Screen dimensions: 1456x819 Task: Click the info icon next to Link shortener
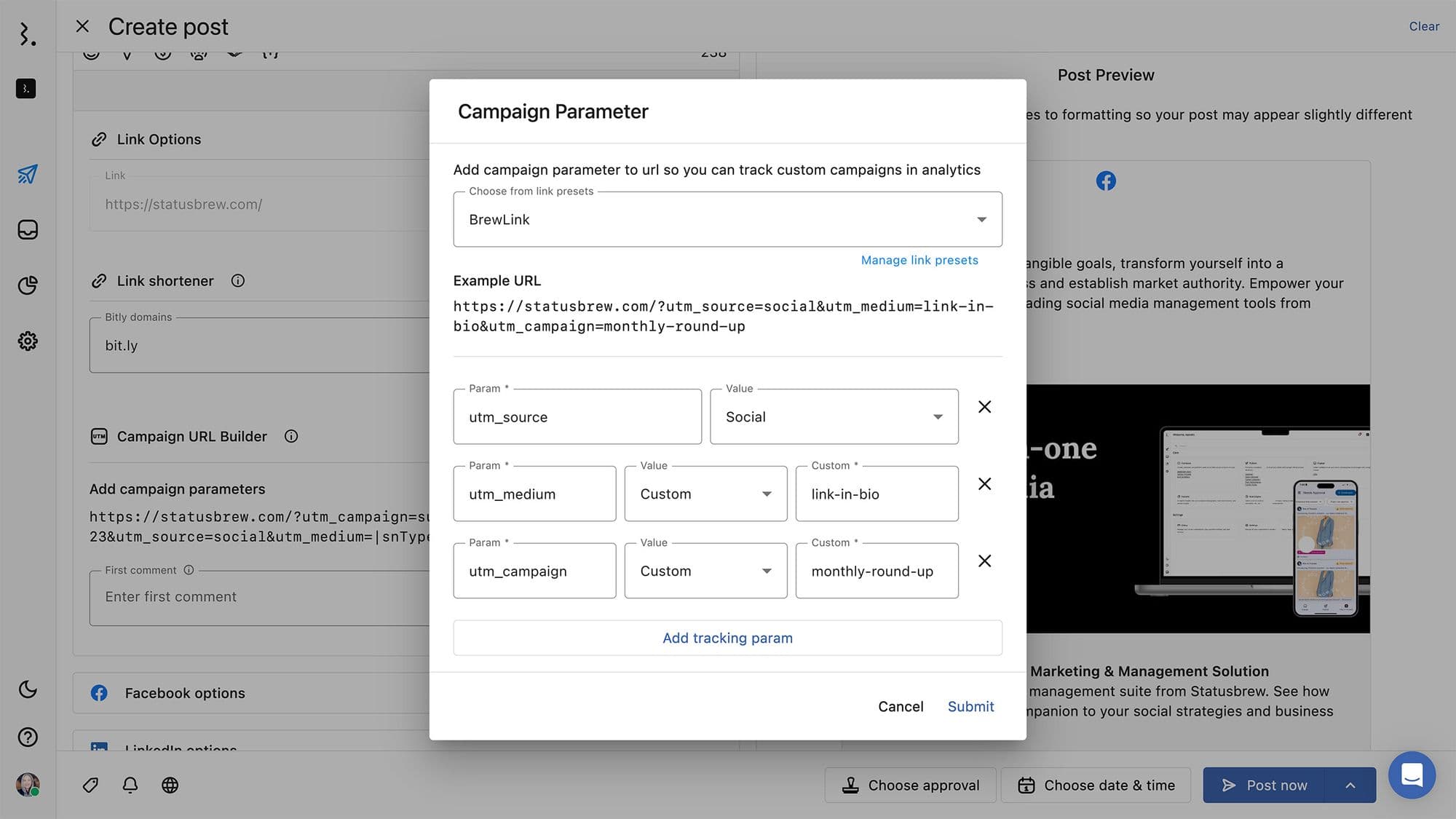[x=238, y=281]
